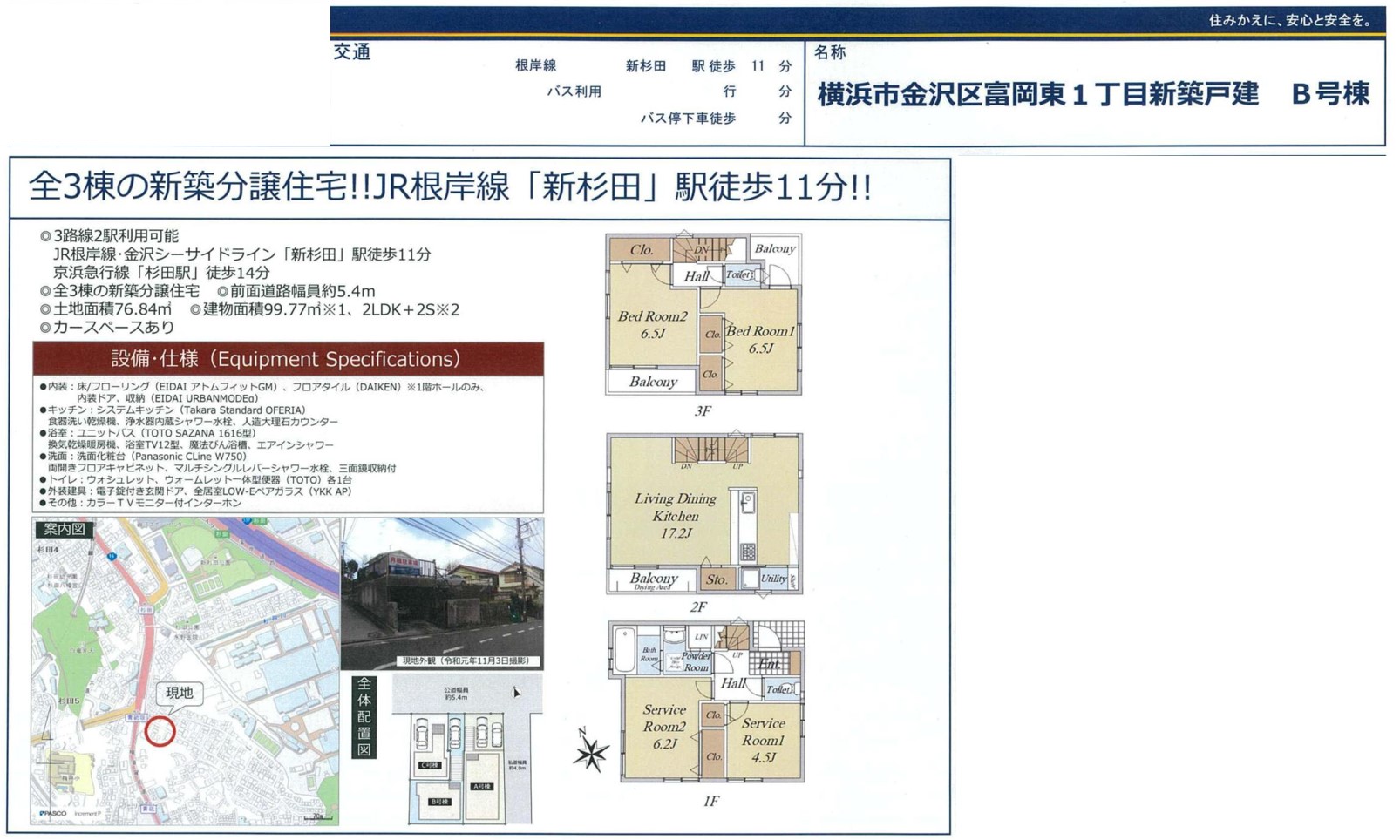Image resolution: width=1400 pixels, height=840 pixels.
Task: Select the A号棟 lot in the site layout
Action: 483,787
